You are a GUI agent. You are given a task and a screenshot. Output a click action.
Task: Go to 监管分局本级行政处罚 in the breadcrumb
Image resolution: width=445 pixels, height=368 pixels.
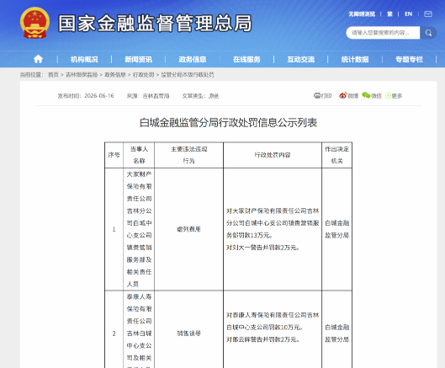point(188,75)
